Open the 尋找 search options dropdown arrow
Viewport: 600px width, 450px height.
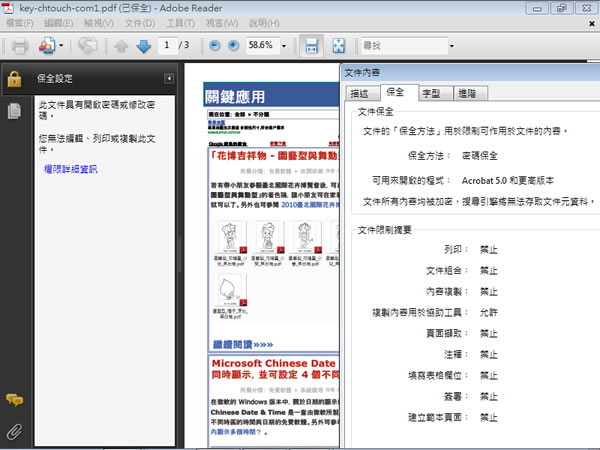tap(452, 46)
